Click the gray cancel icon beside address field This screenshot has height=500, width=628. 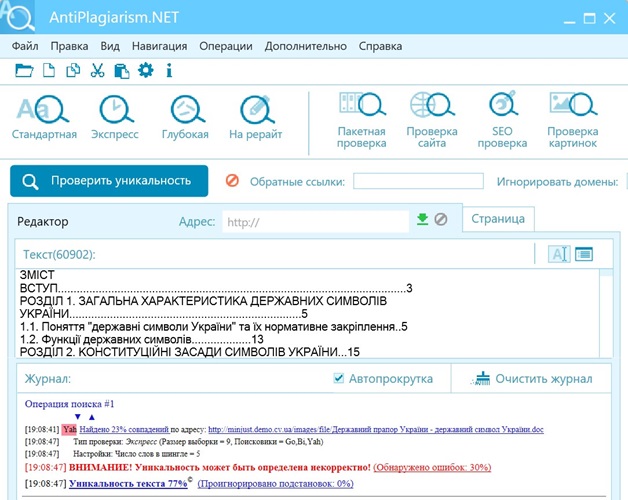coord(441,219)
